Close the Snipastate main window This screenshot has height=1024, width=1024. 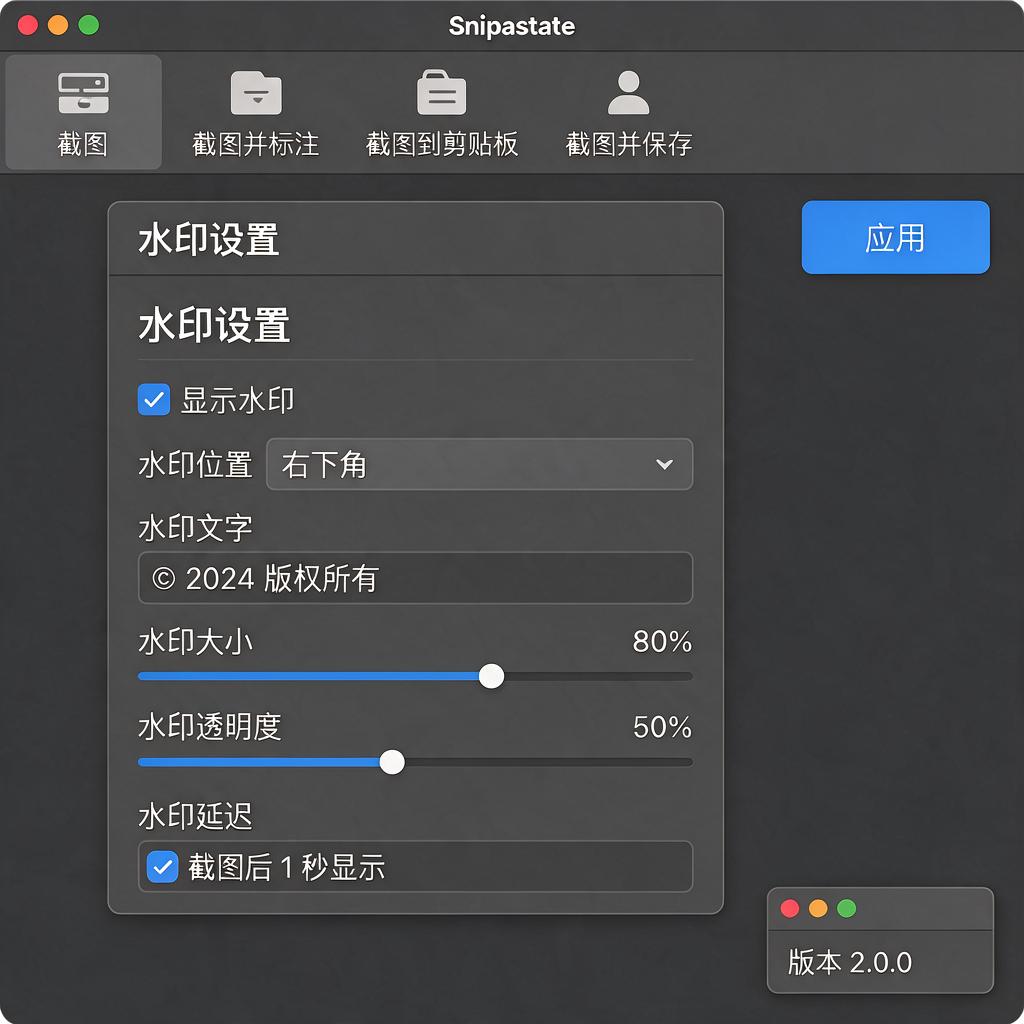pyautogui.click(x=27, y=25)
